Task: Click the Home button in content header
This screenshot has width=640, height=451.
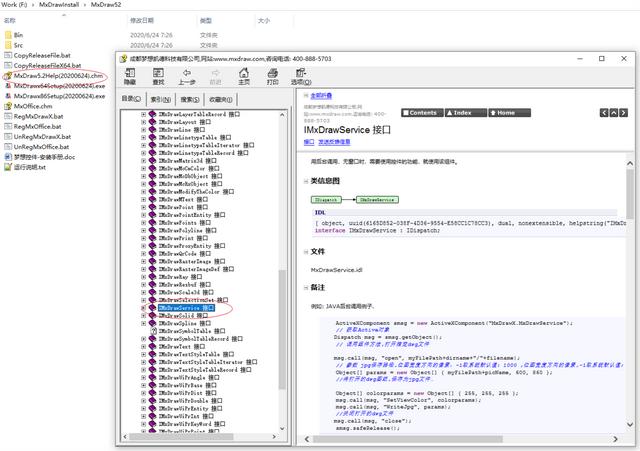Action: tap(509, 113)
